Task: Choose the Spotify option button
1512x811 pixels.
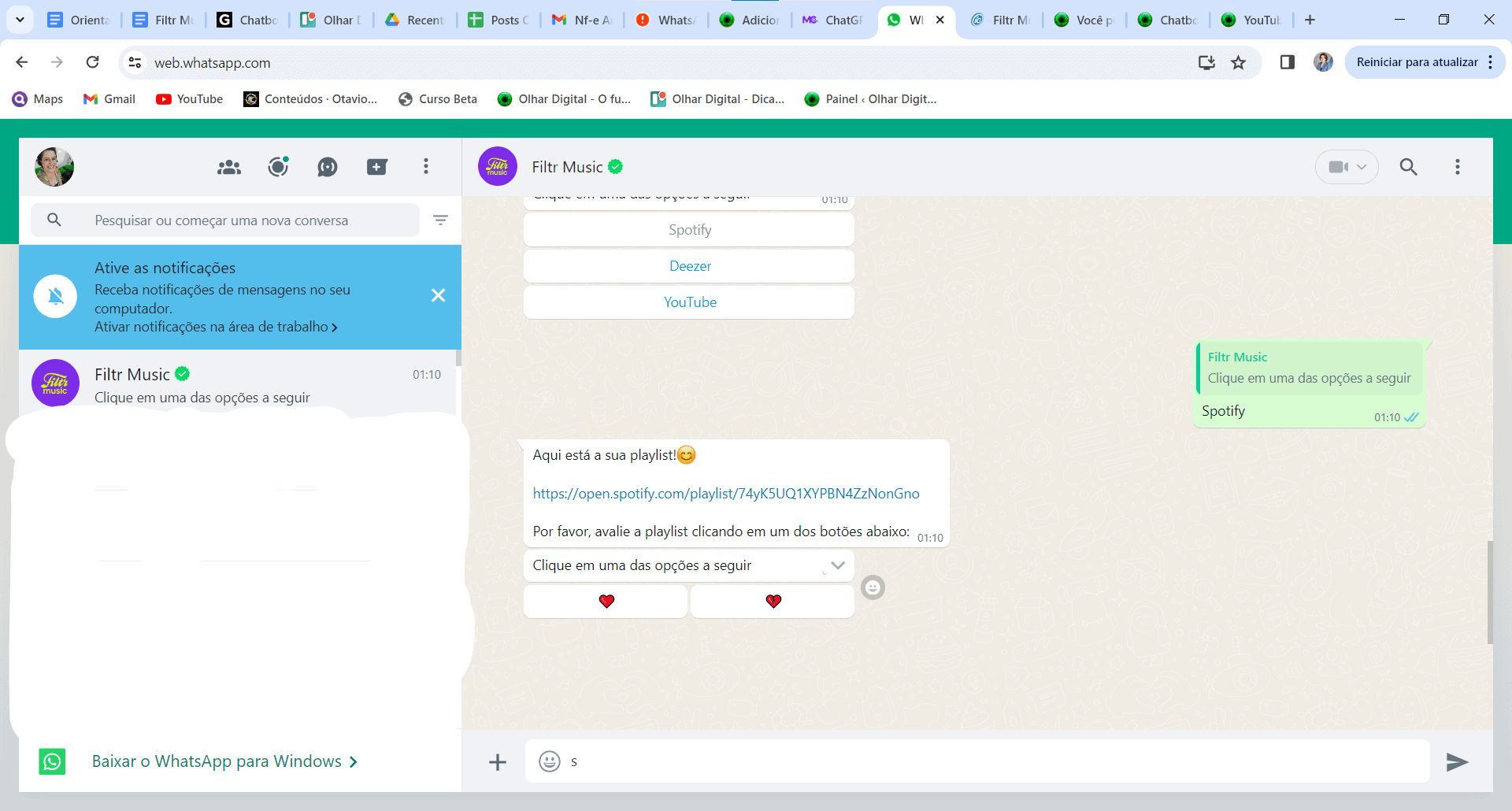Action: (689, 230)
